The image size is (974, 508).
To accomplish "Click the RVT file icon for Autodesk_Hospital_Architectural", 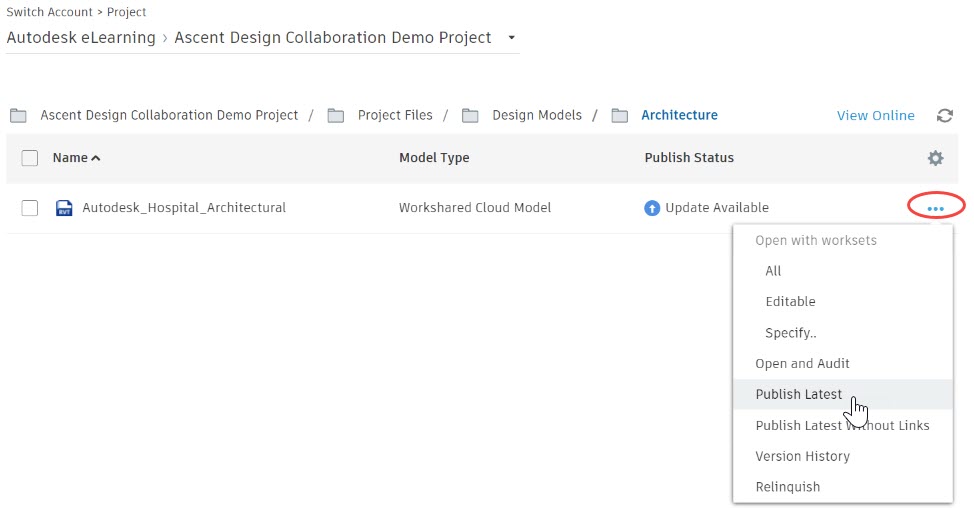I will click(x=64, y=207).
